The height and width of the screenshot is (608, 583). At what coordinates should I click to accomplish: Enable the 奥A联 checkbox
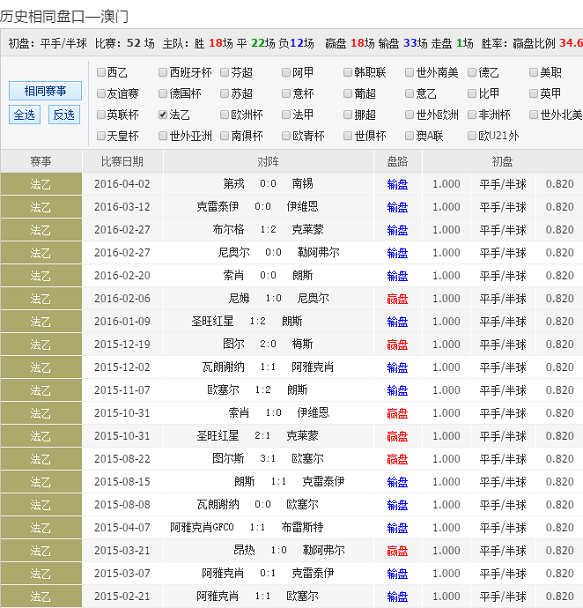pos(409,135)
